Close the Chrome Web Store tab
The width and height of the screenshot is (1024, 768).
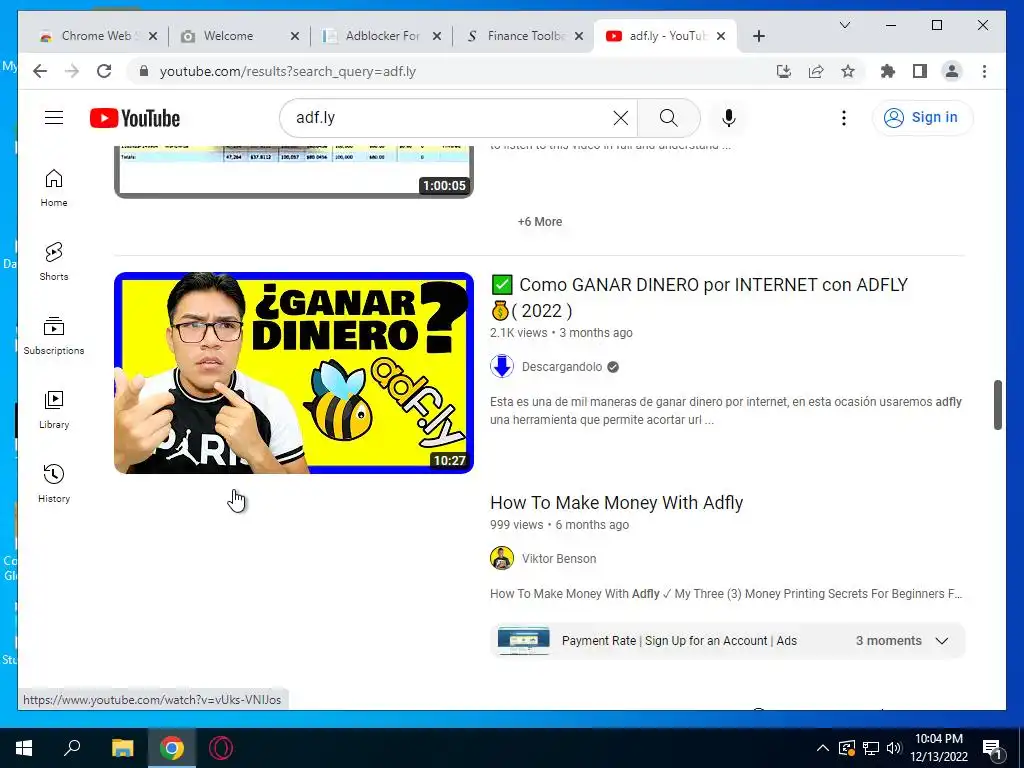coord(153,36)
